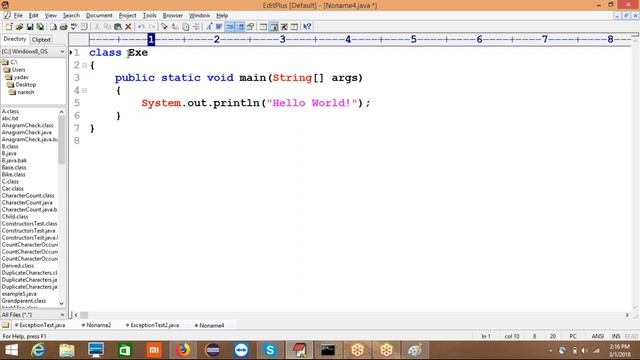Viewport: 640px width, 360px height.
Task: Select CharacterCount.java in the file list
Action: pos(27,202)
